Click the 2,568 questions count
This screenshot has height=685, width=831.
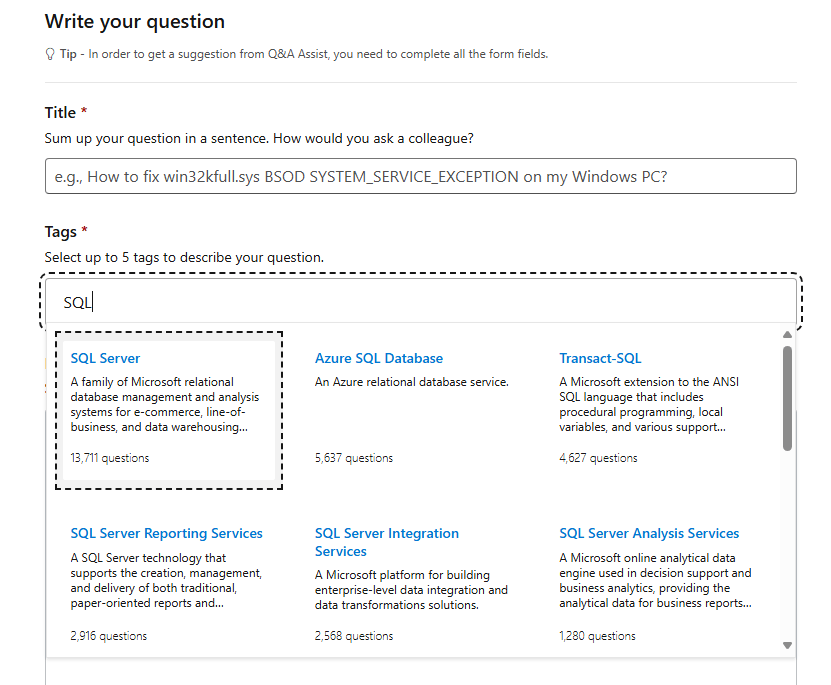pos(353,636)
